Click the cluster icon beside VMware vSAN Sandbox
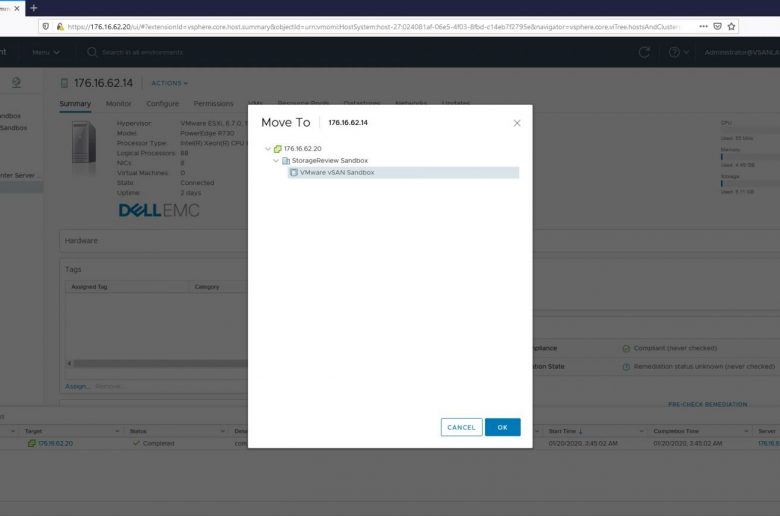This screenshot has height=516, width=780. (x=294, y=173)
